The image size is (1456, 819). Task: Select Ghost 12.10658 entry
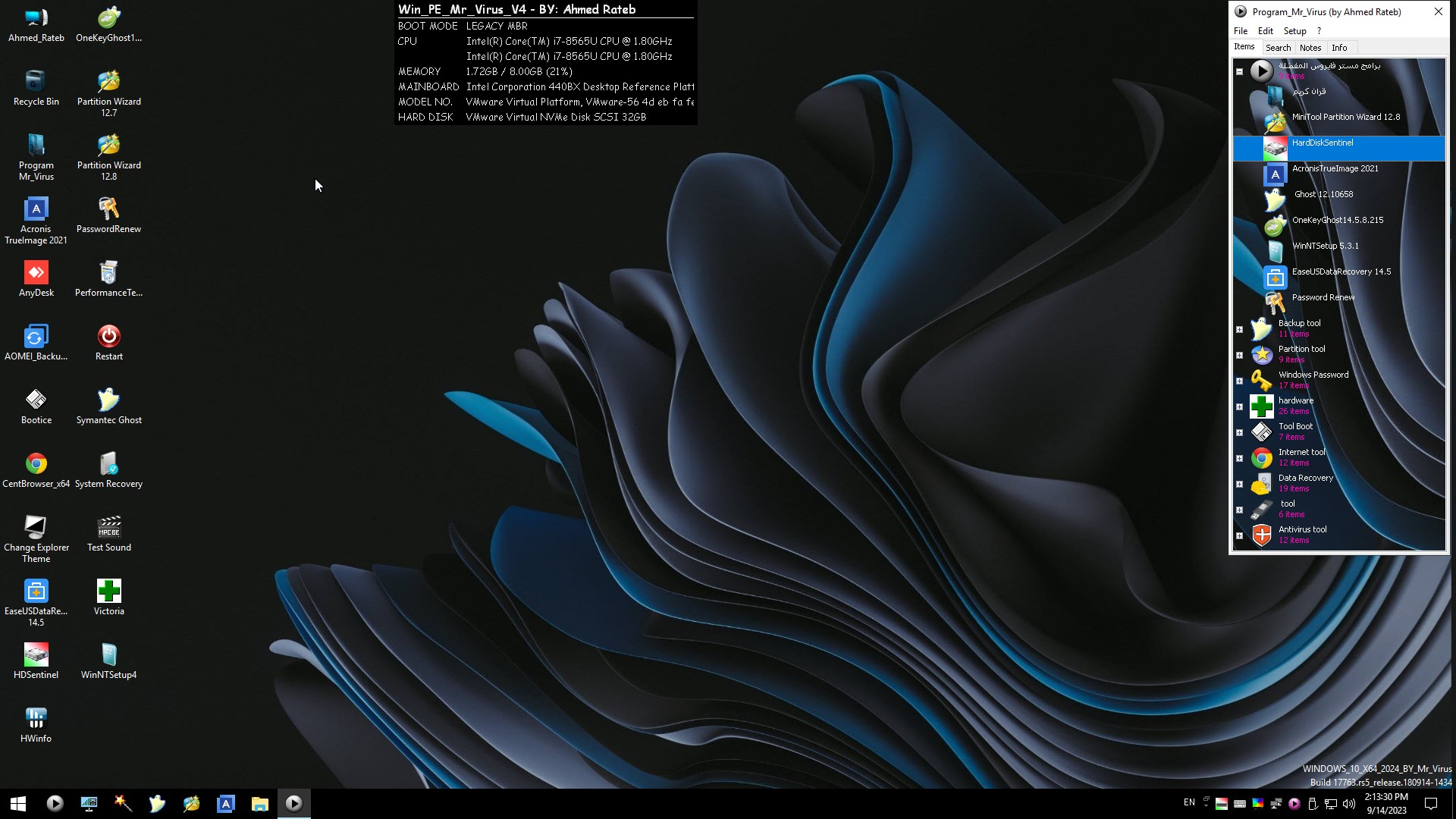pos(1339,199)
